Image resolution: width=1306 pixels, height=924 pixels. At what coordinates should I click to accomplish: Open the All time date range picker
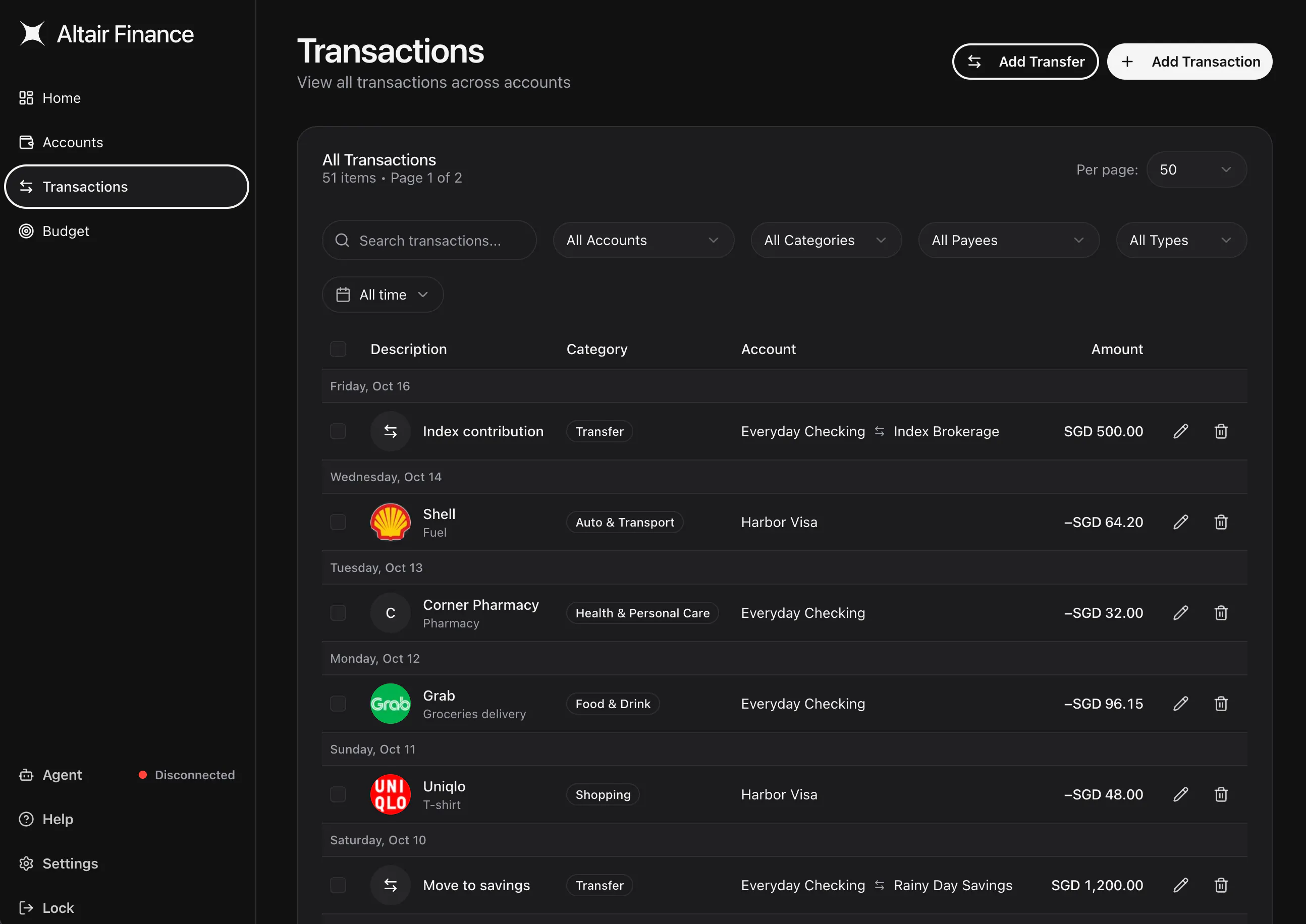(383, 295)
